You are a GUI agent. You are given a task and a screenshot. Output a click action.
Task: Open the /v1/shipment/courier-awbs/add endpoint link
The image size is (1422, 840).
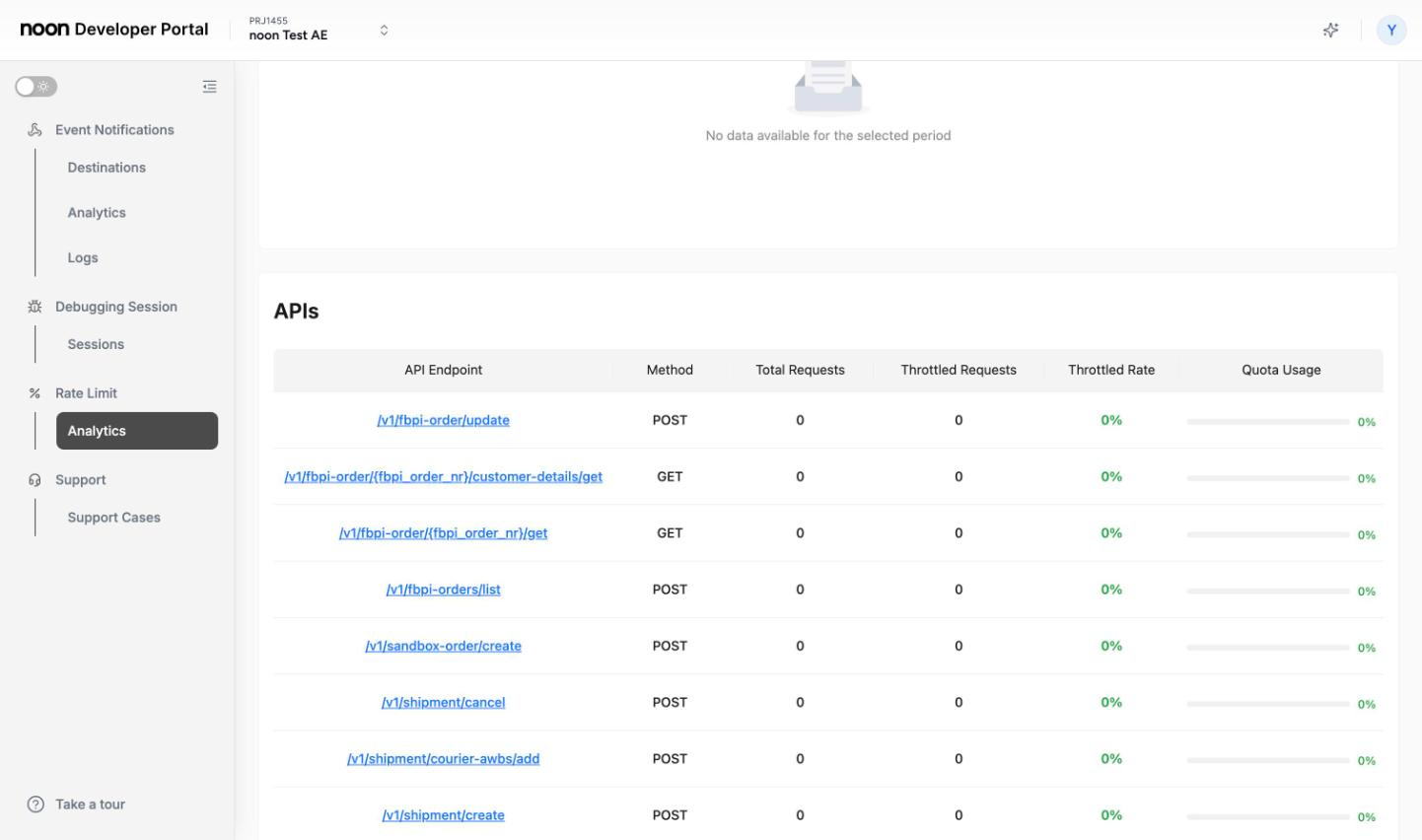pos(443,759)
